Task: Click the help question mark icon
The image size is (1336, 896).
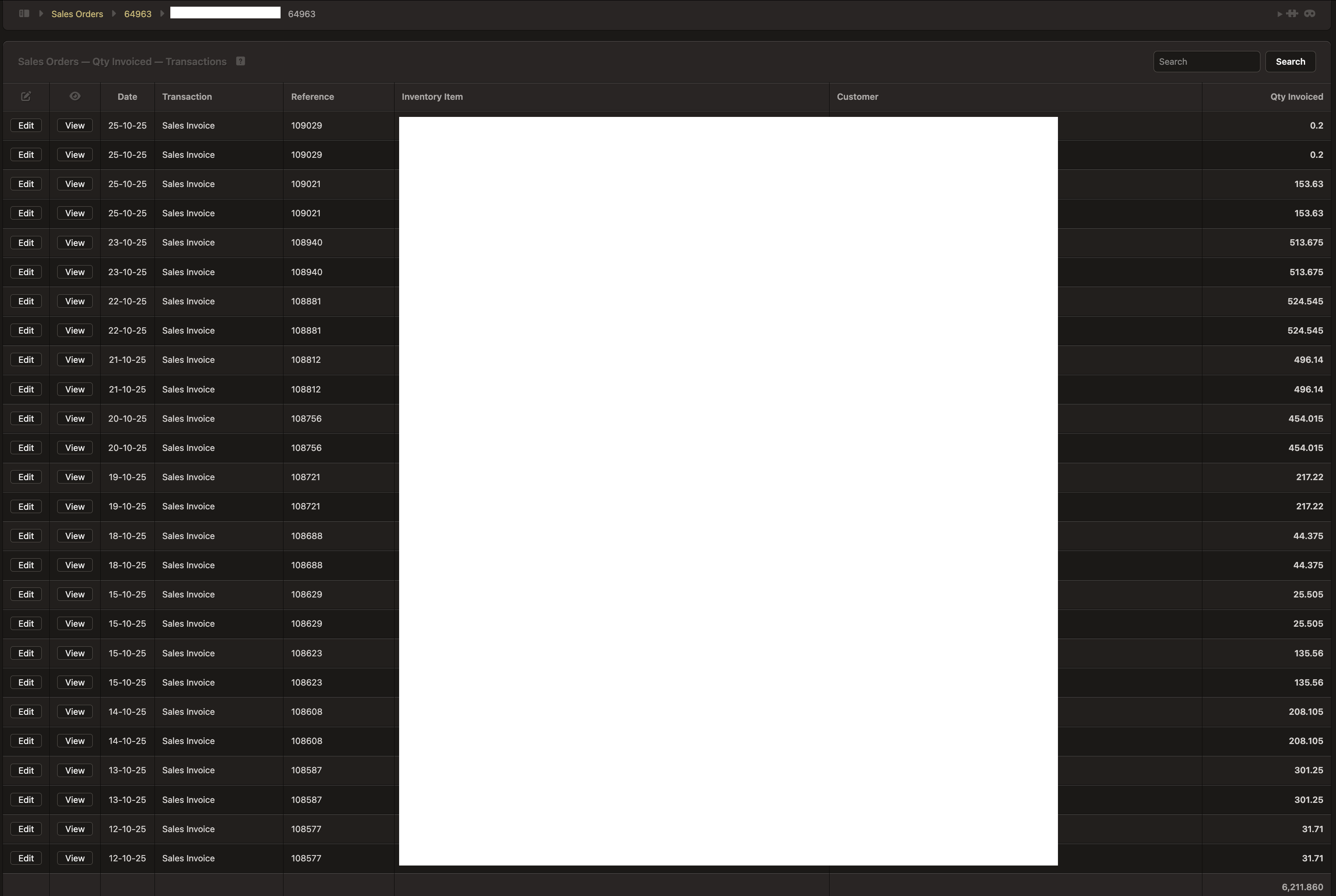Action: coord(240,61)
